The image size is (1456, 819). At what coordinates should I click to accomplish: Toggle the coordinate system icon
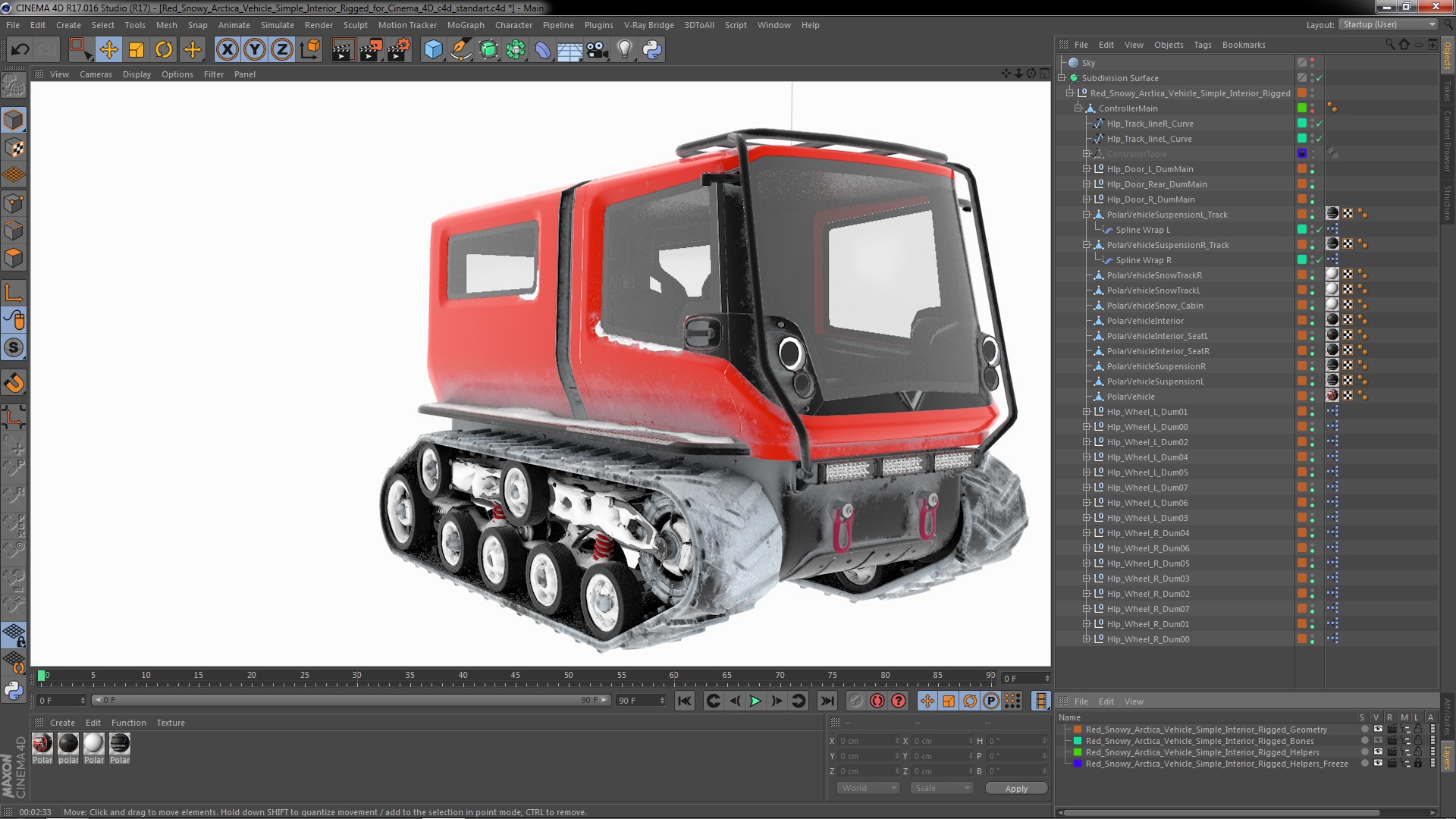(x=310, y=50)
